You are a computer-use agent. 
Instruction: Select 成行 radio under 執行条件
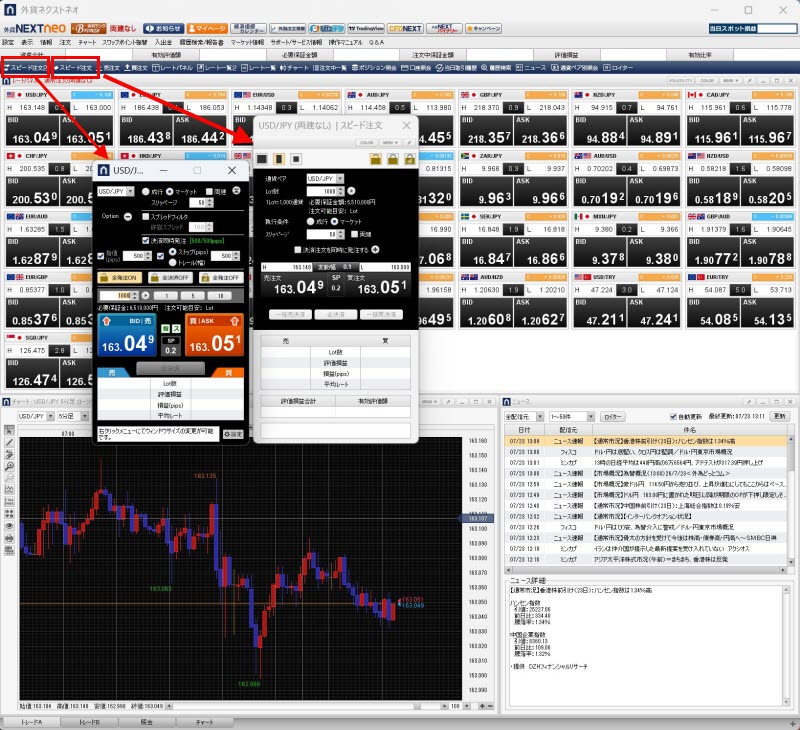pyautogui.click(x=310, y=221)
